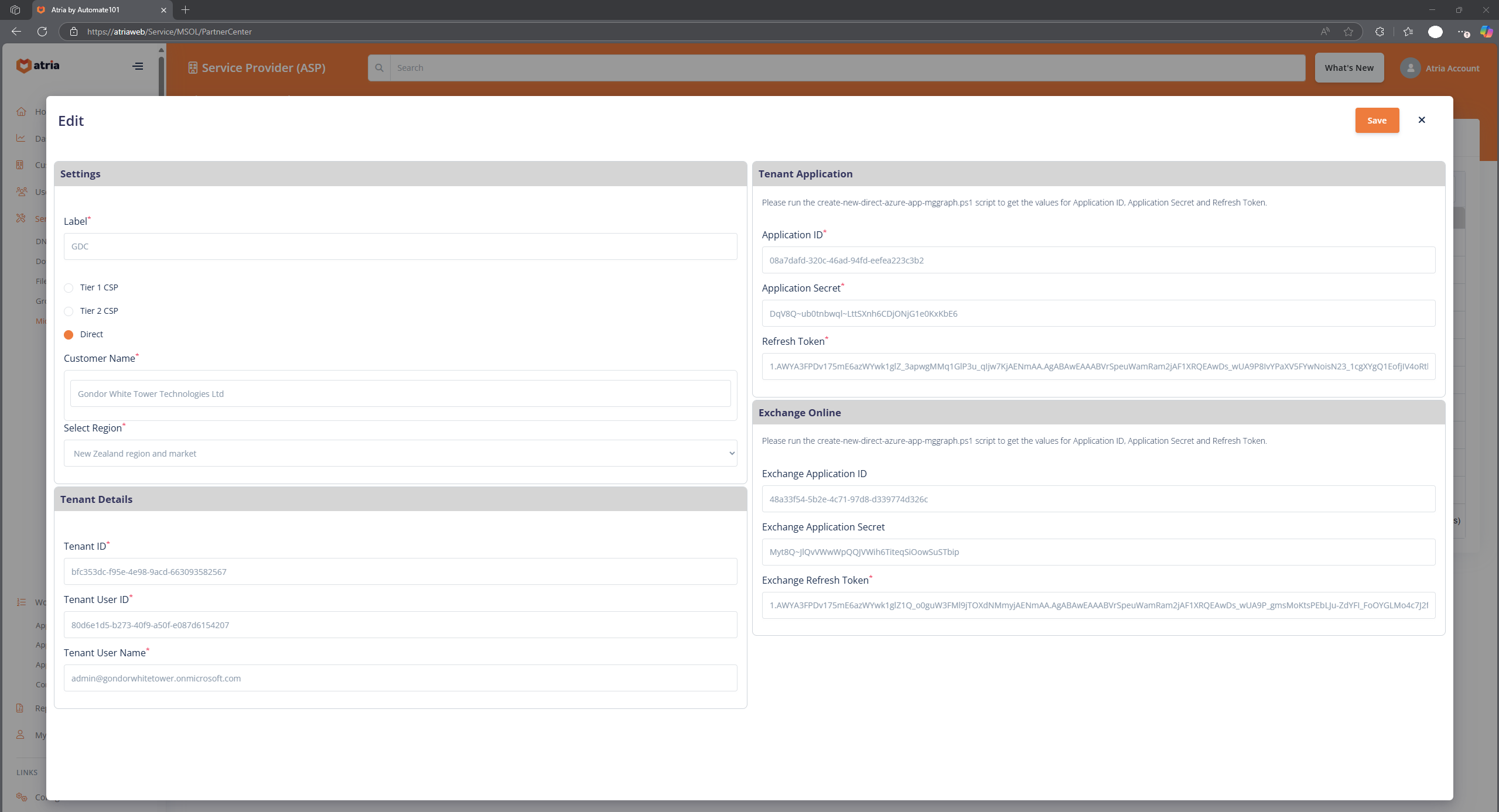
Task: Select the Tier 2 CSP radio option
Action: pos(69,311)
